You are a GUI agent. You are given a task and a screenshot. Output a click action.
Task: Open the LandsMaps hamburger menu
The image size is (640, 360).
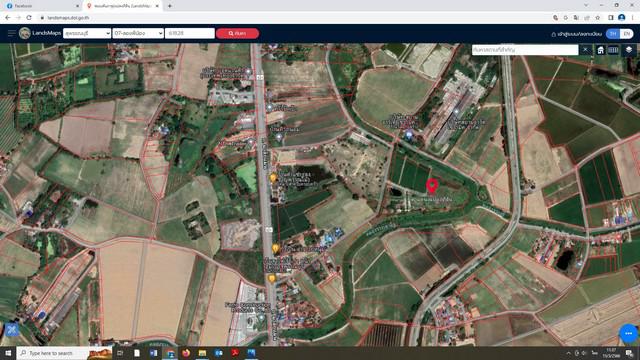(x=11, y=33)
